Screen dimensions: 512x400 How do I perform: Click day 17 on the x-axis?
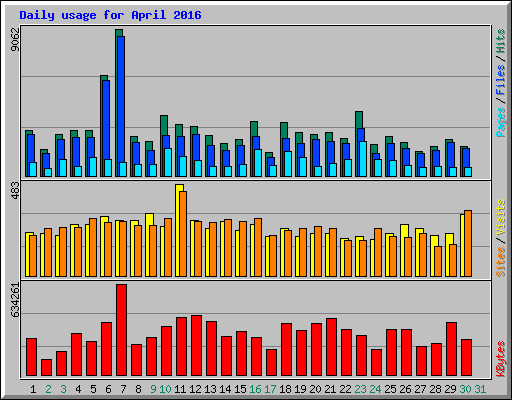tap(270, 389)
